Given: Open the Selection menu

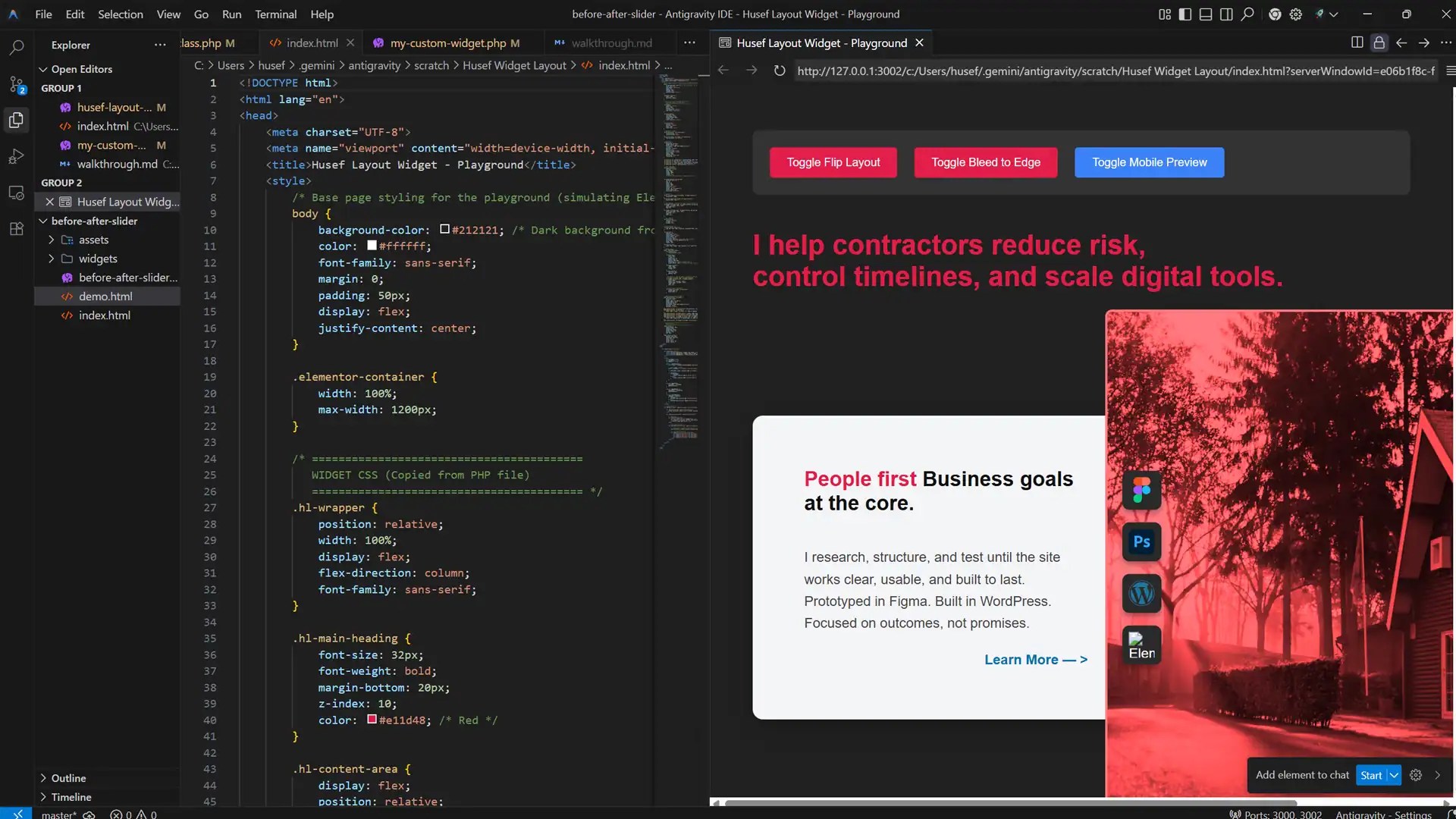Looking at the screenshot, I should pyautogui.click(x=121, y=14).
